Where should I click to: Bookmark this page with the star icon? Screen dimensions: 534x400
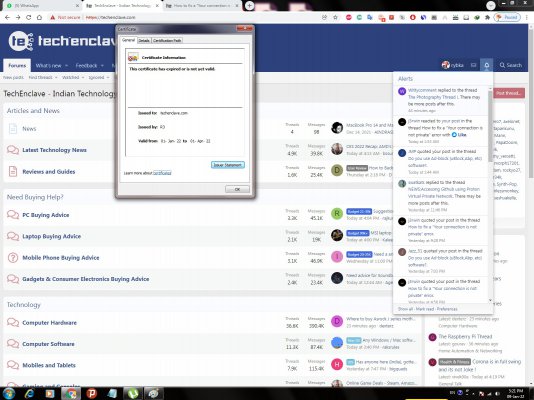click(x=335, y=17)
